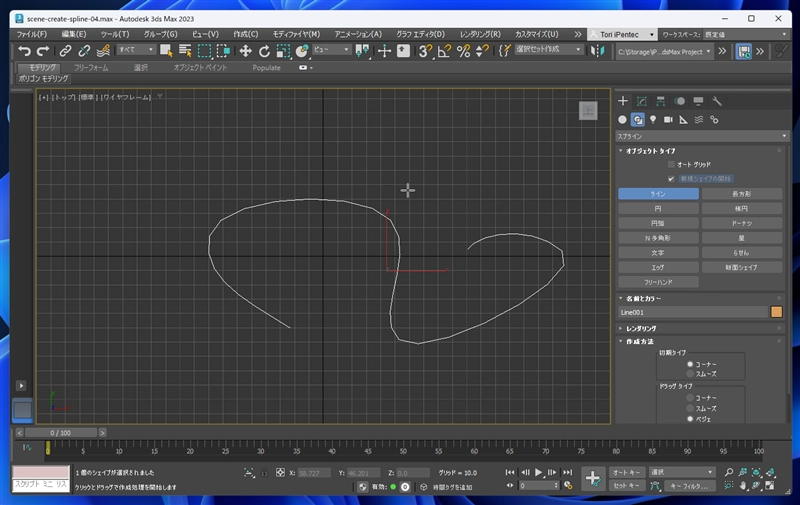Click the エッグ shape button
The height and width of the screenshot is (505, 800).
point(658,267)
